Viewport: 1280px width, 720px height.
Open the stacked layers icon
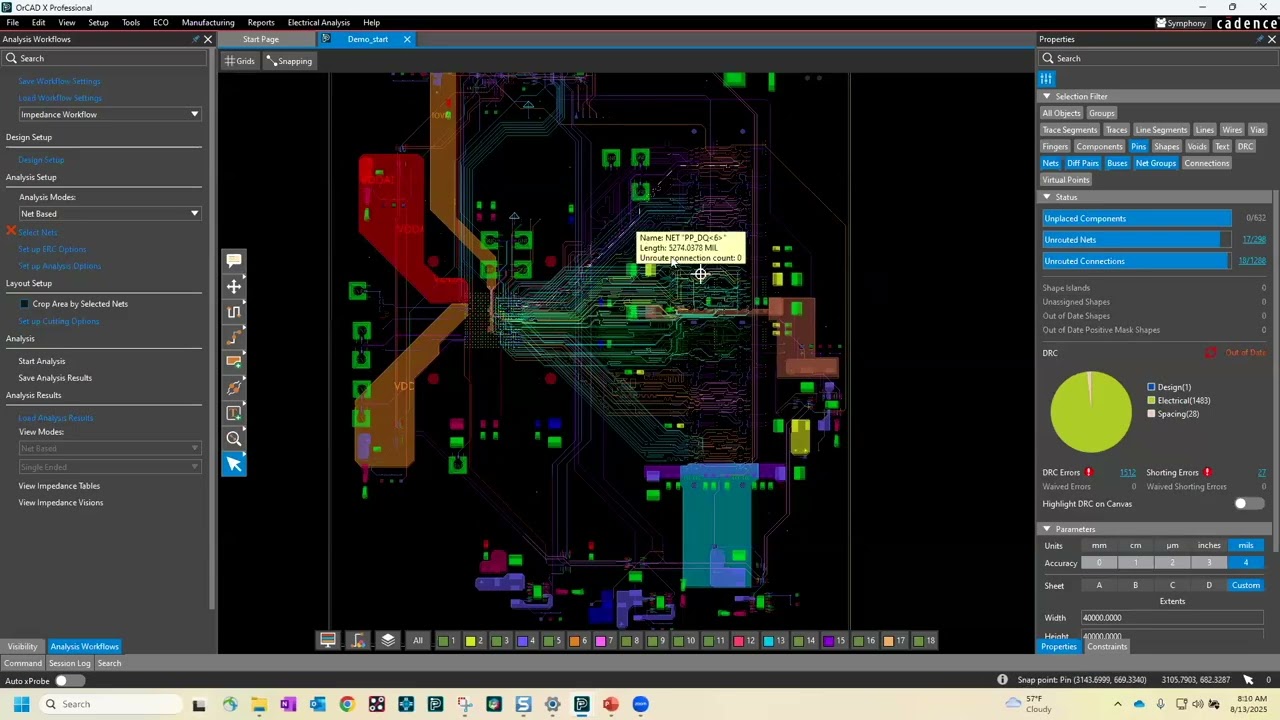pos(388,641)
